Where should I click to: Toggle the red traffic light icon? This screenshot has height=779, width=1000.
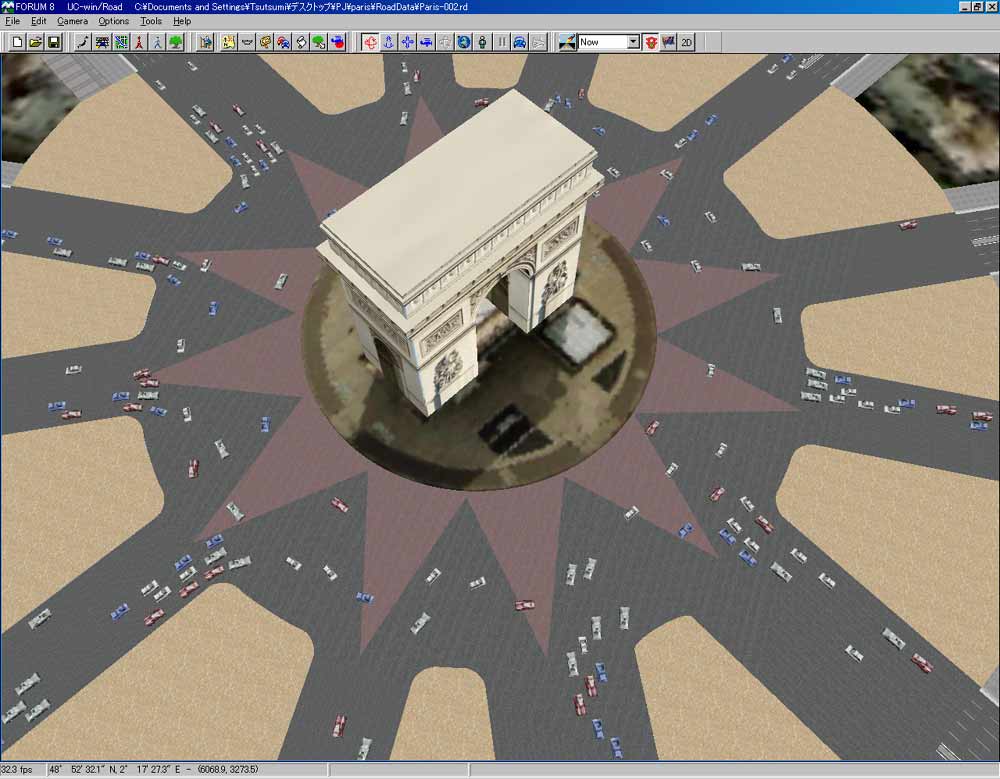651,42
